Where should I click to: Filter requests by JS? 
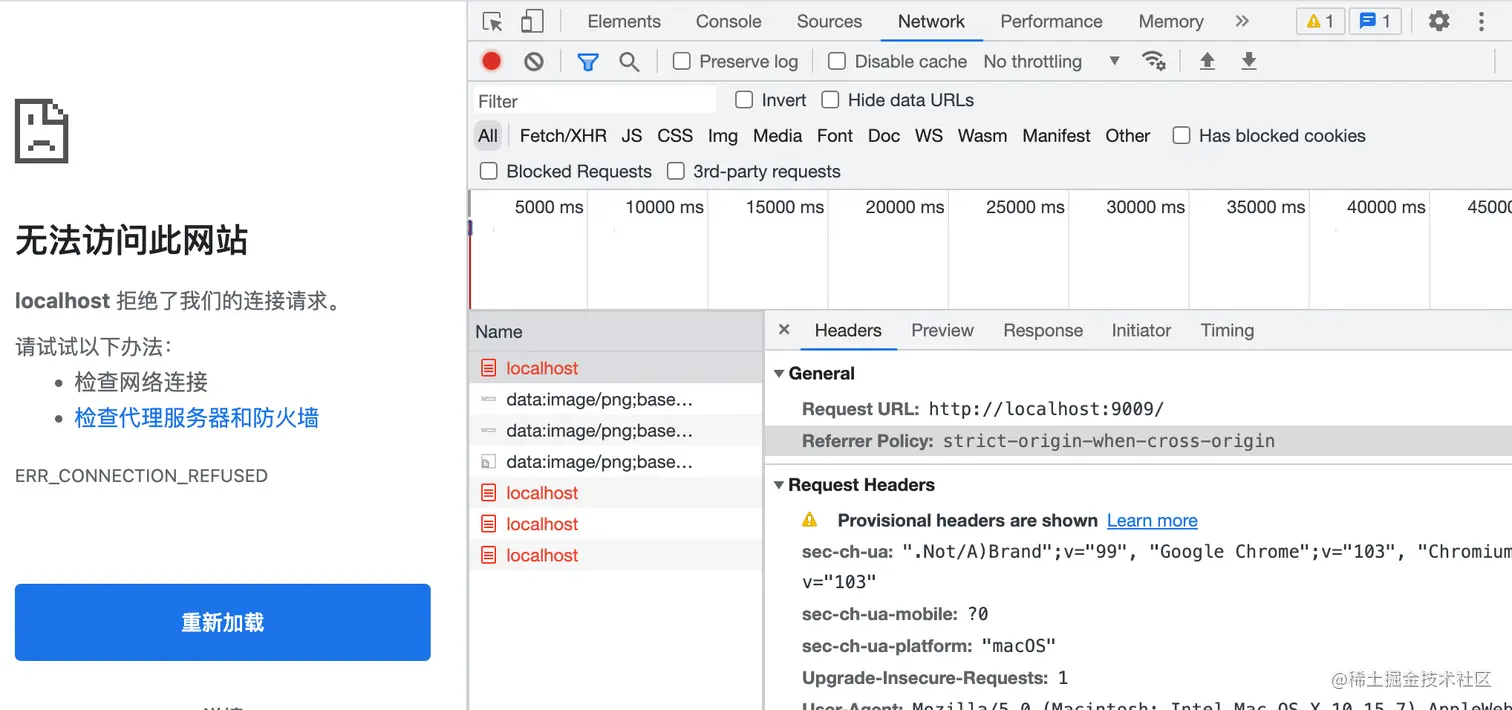coord(632,135)
